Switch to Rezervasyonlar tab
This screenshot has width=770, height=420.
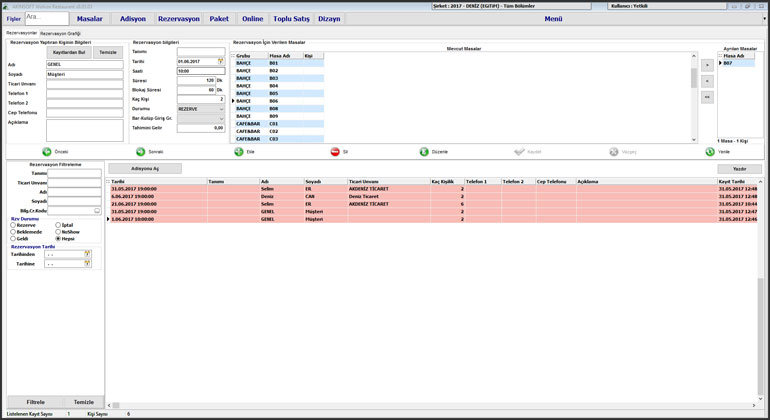click(22, 33)
